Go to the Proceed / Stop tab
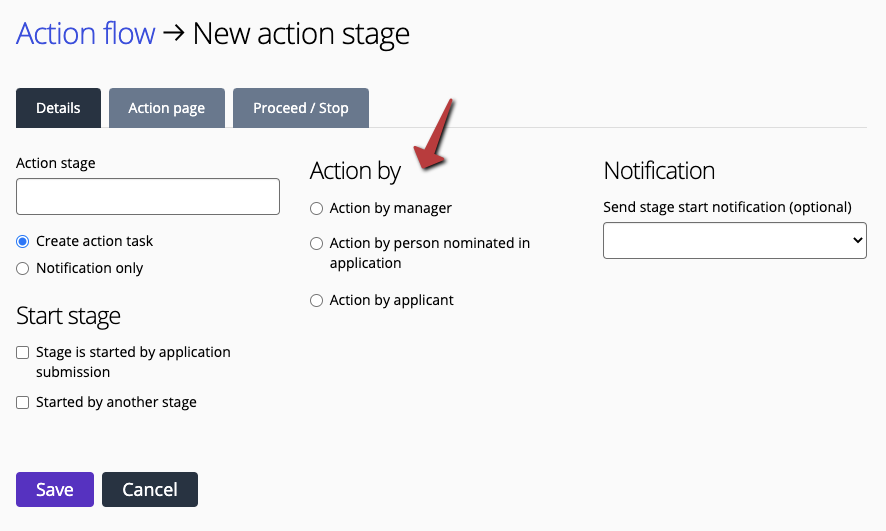The width and height of the screenshot is (886, 531). [x=301, y=108]
